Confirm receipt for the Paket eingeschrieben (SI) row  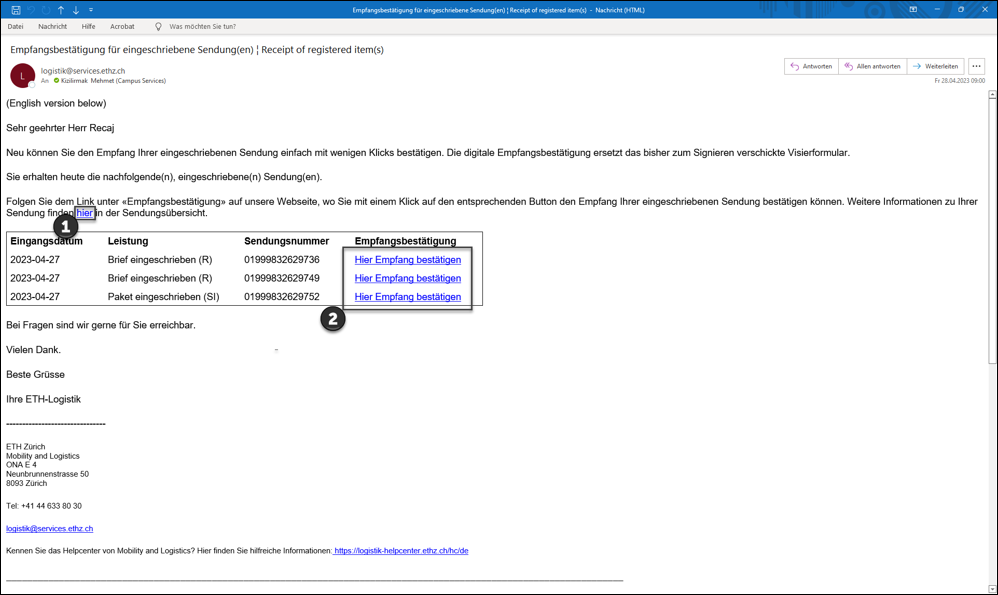point(407,297)
